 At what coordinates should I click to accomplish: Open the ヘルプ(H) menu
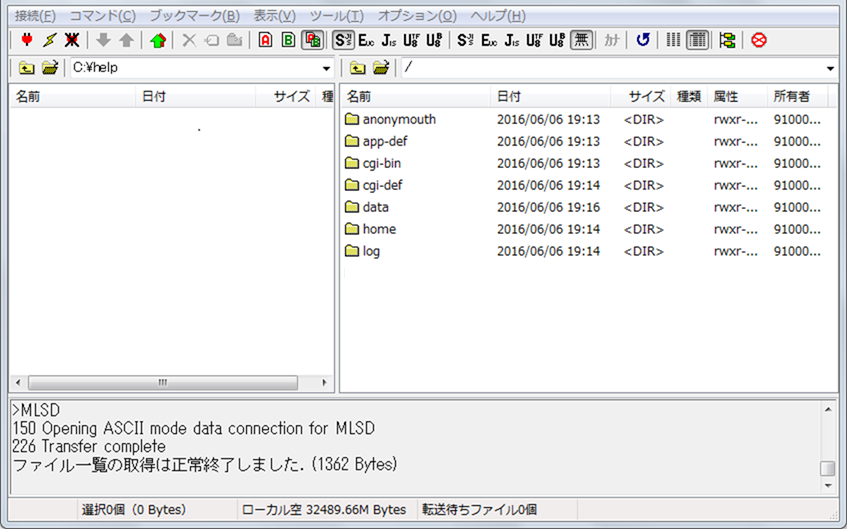tap(498, 16)
